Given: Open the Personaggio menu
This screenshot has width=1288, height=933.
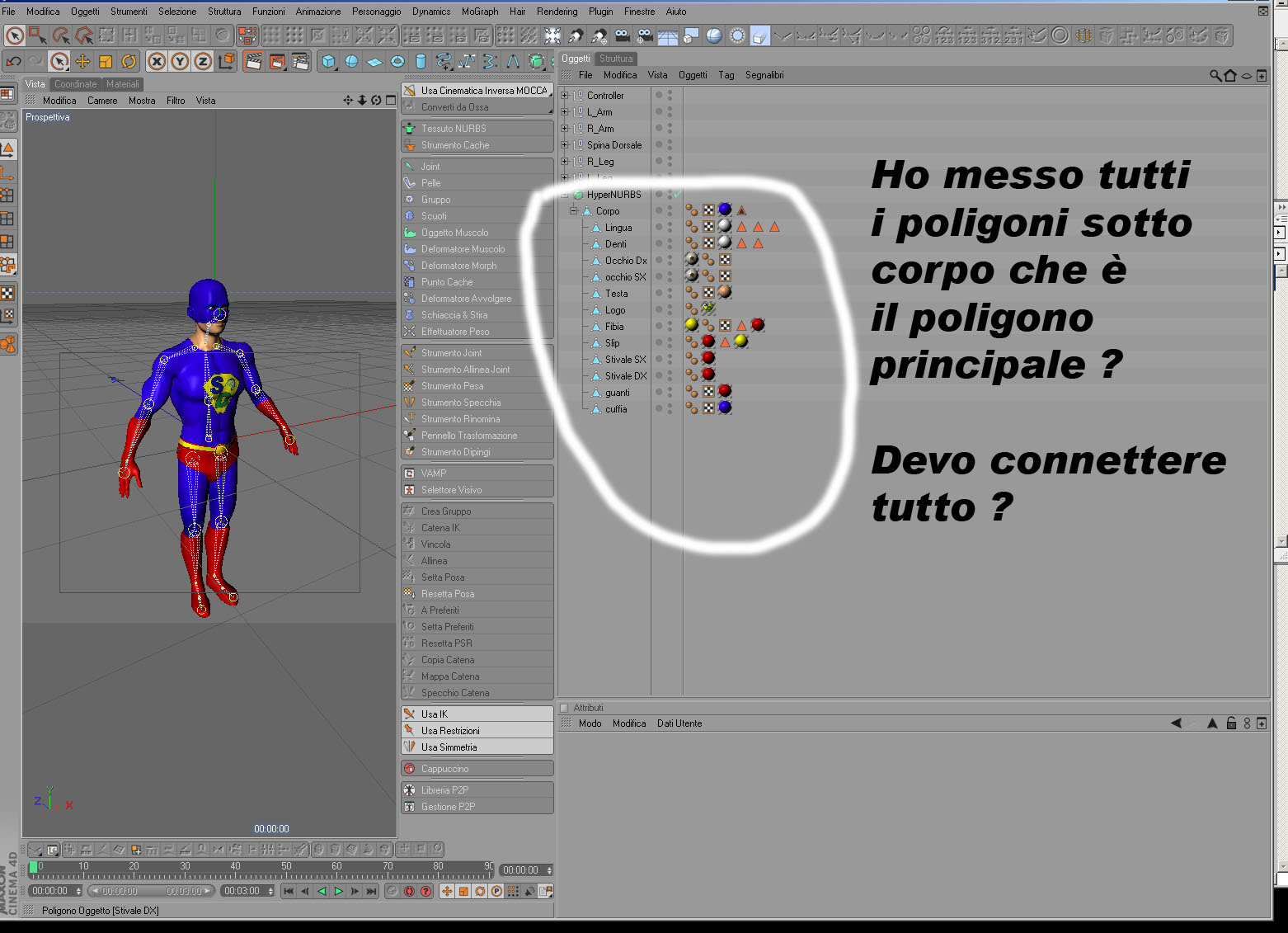Looking at the screenshot, I should pyautogui.click(x=377, y=12).
